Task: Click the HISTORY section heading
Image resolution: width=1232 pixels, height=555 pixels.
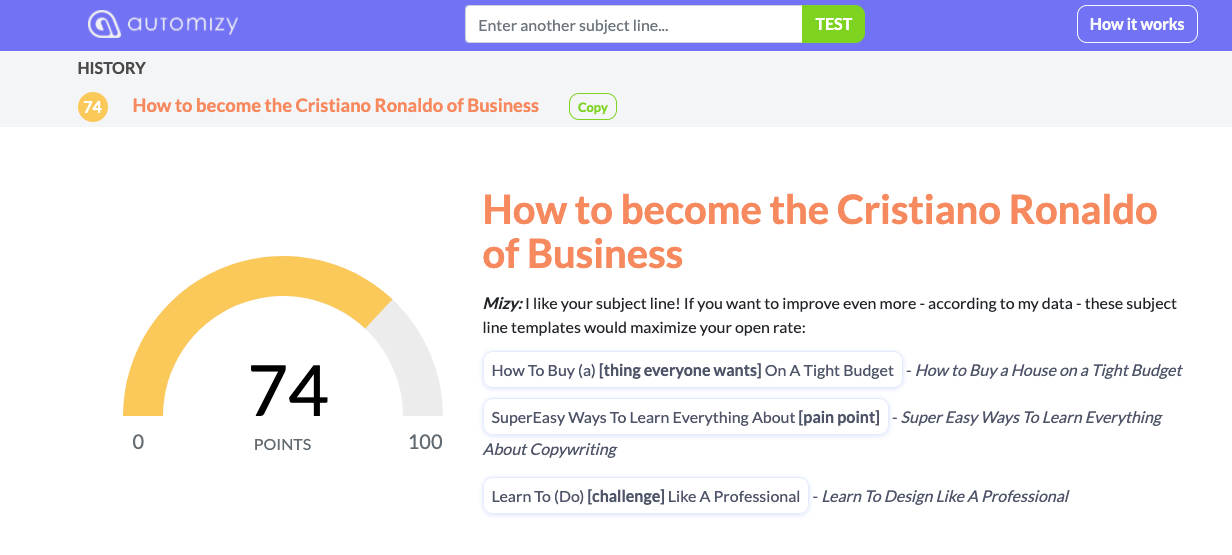Action: point(112,68)
